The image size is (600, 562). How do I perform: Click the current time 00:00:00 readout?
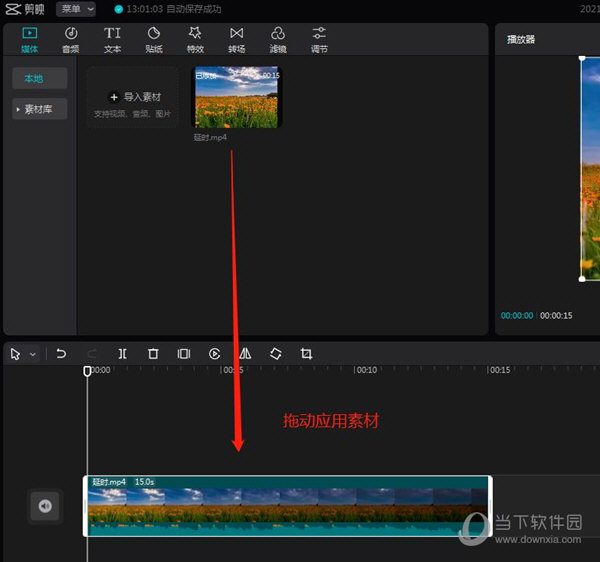[517, 316]
